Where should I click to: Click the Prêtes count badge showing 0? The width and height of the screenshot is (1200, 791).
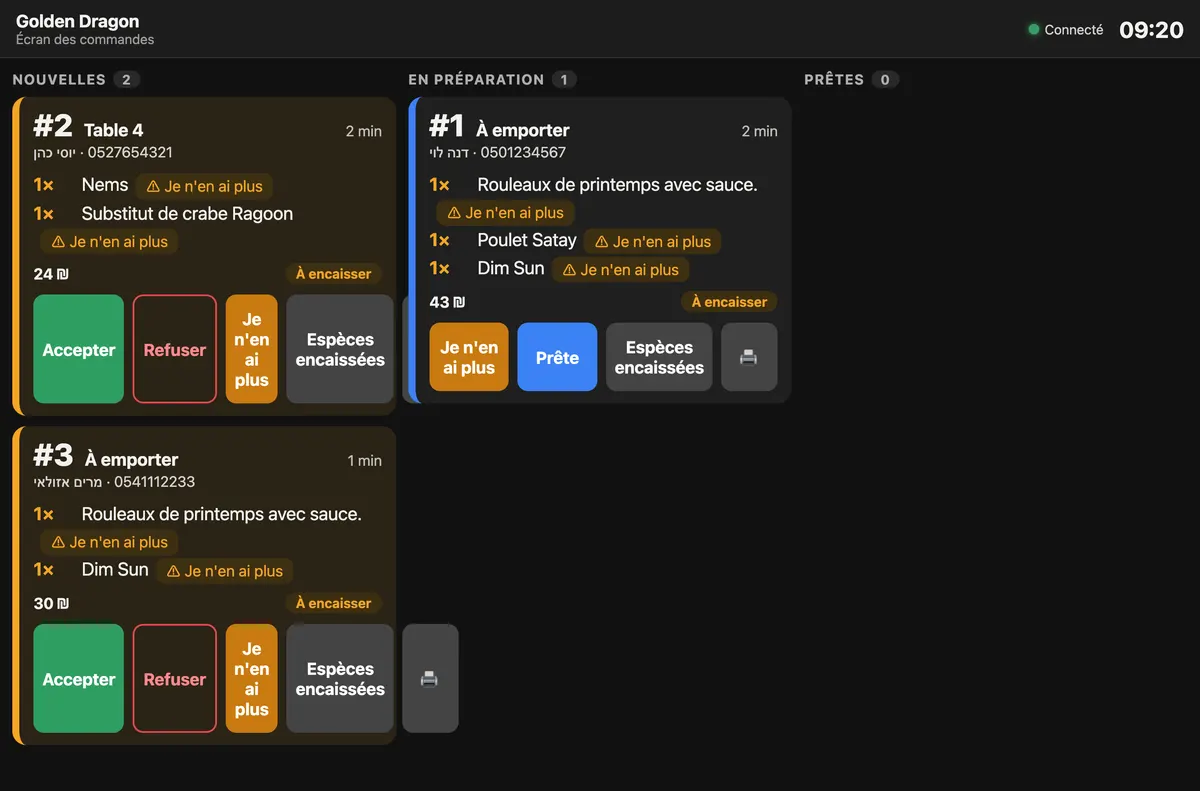(885, 80)
